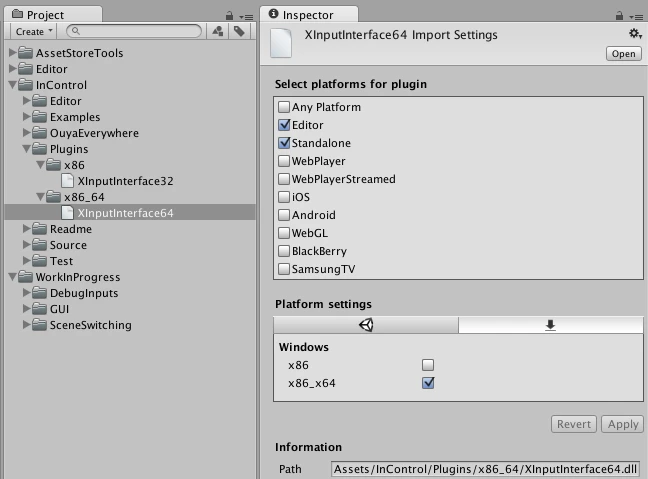The height and width of the screenshot is (479, 648).
Task: Check the Windows x86 checkbox
Action: (428, 365)
